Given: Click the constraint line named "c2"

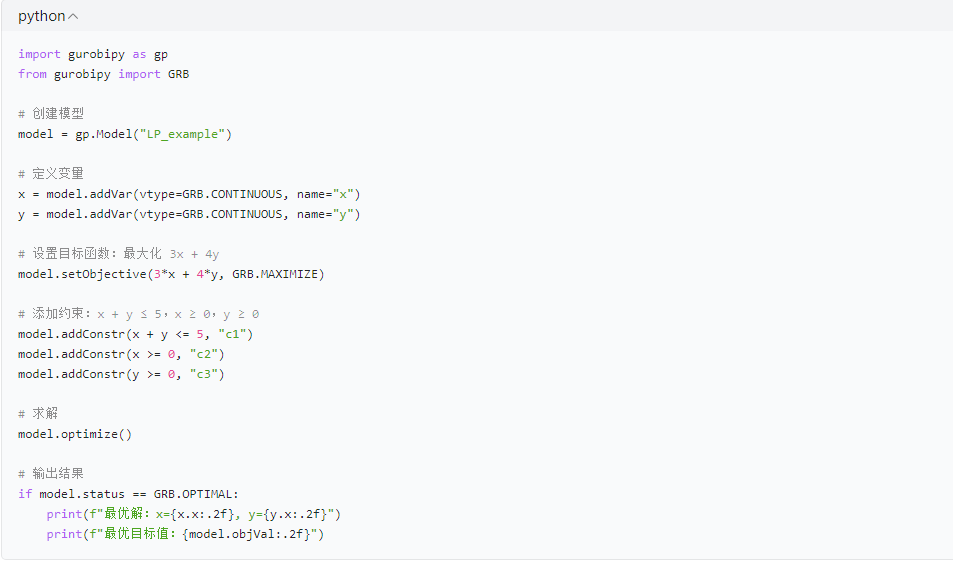Looking at the screenshot, I should (121, 354).
